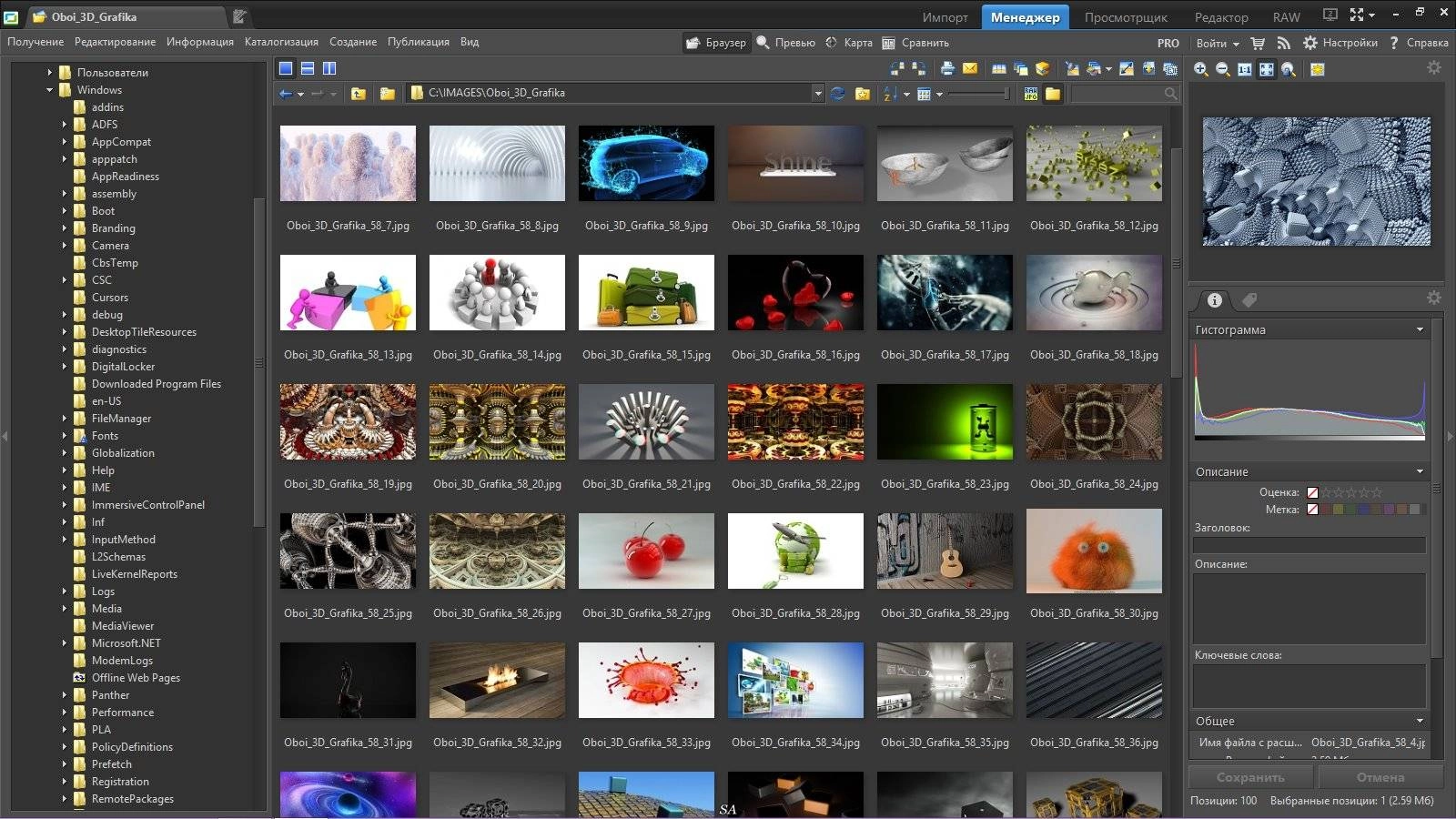Collapse the Windows folder tree node
The image size is (1456, 819).
(x=50, y=90)
